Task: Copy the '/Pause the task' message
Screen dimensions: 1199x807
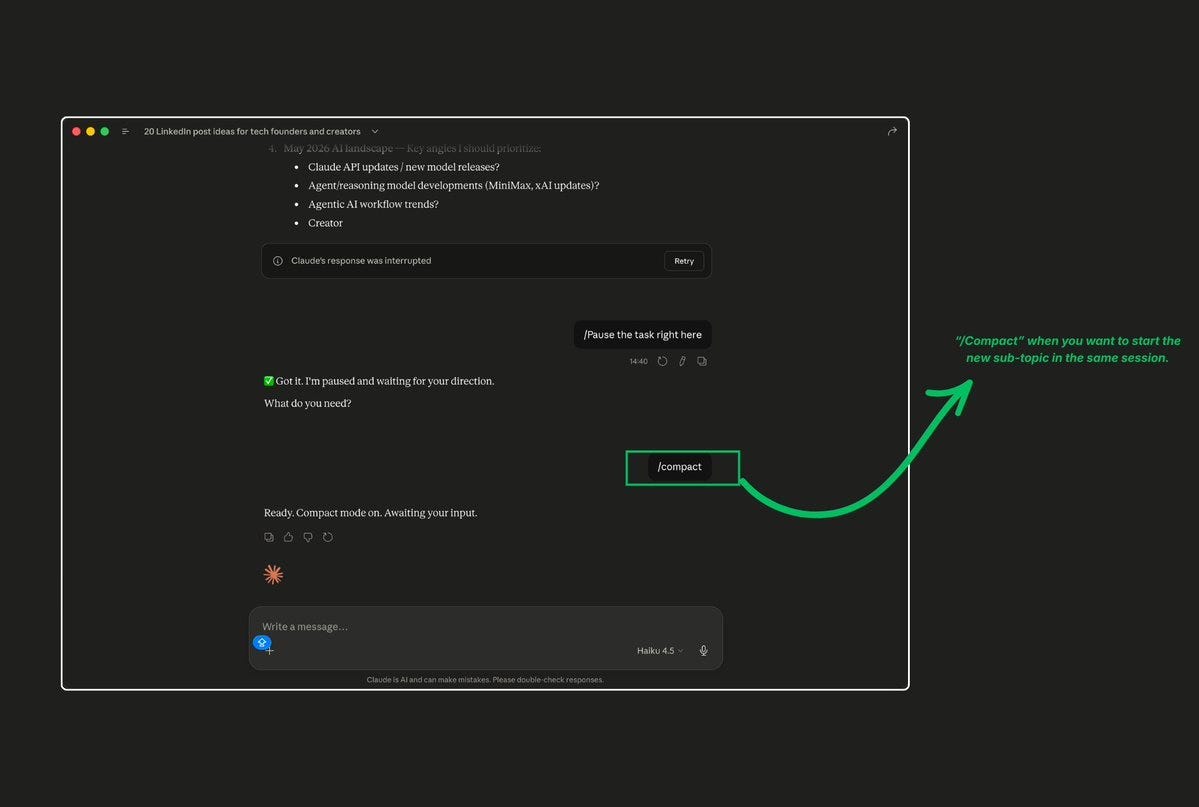Action: (702, 361)
